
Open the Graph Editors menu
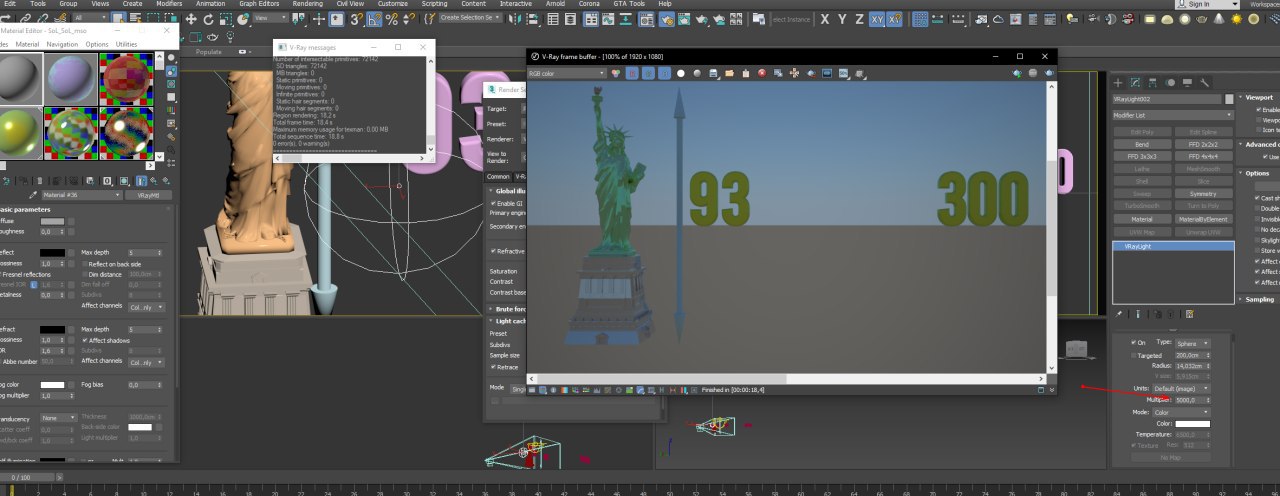259,4
